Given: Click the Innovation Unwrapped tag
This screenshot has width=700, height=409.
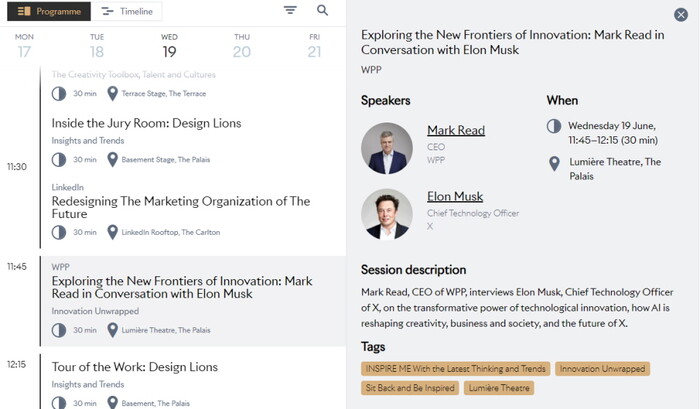Looking at the screenshot, I should coord(602,369).
